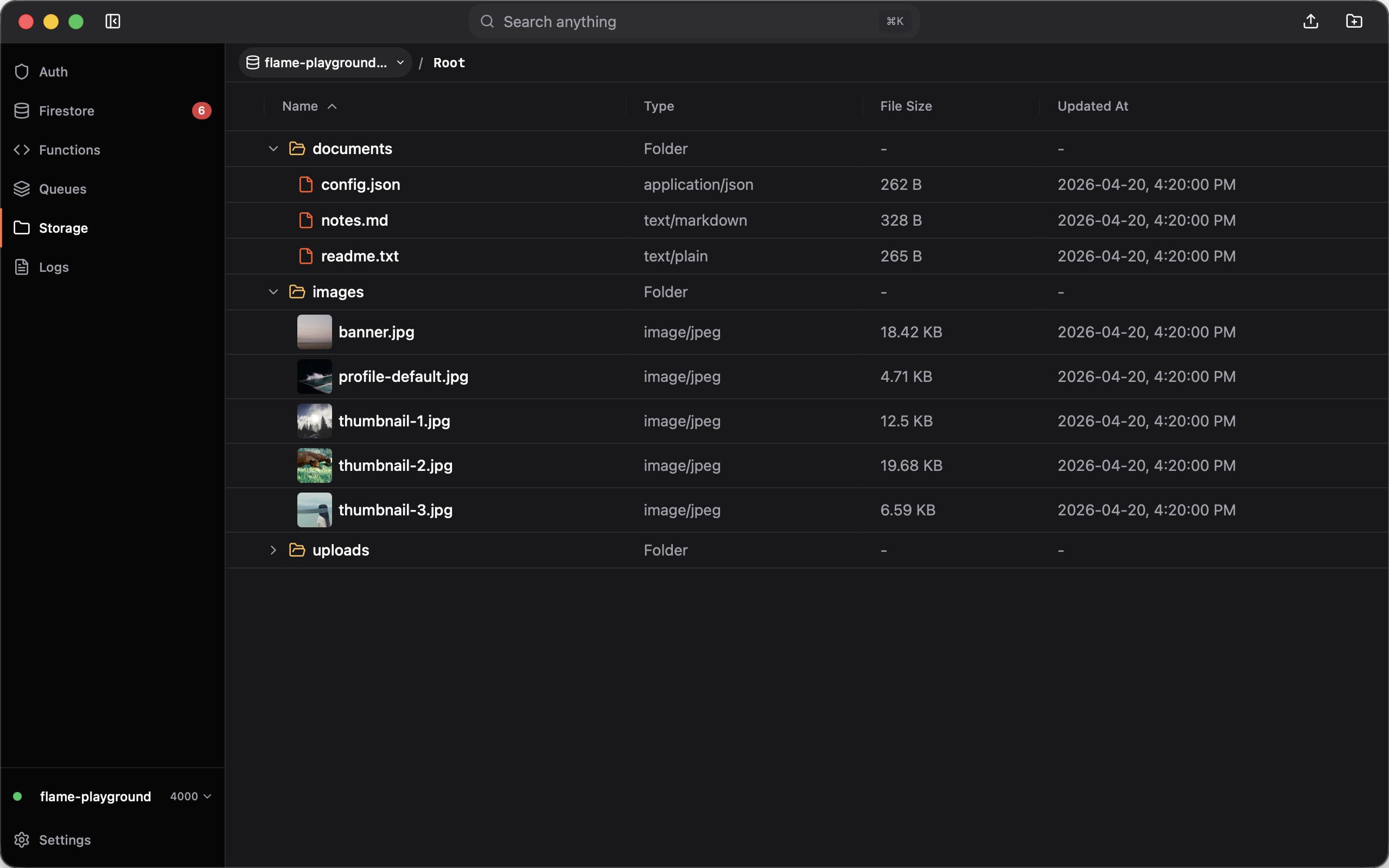Click the documents folder icon
This screenshot has width=1389, height=868.
point(297,149)
